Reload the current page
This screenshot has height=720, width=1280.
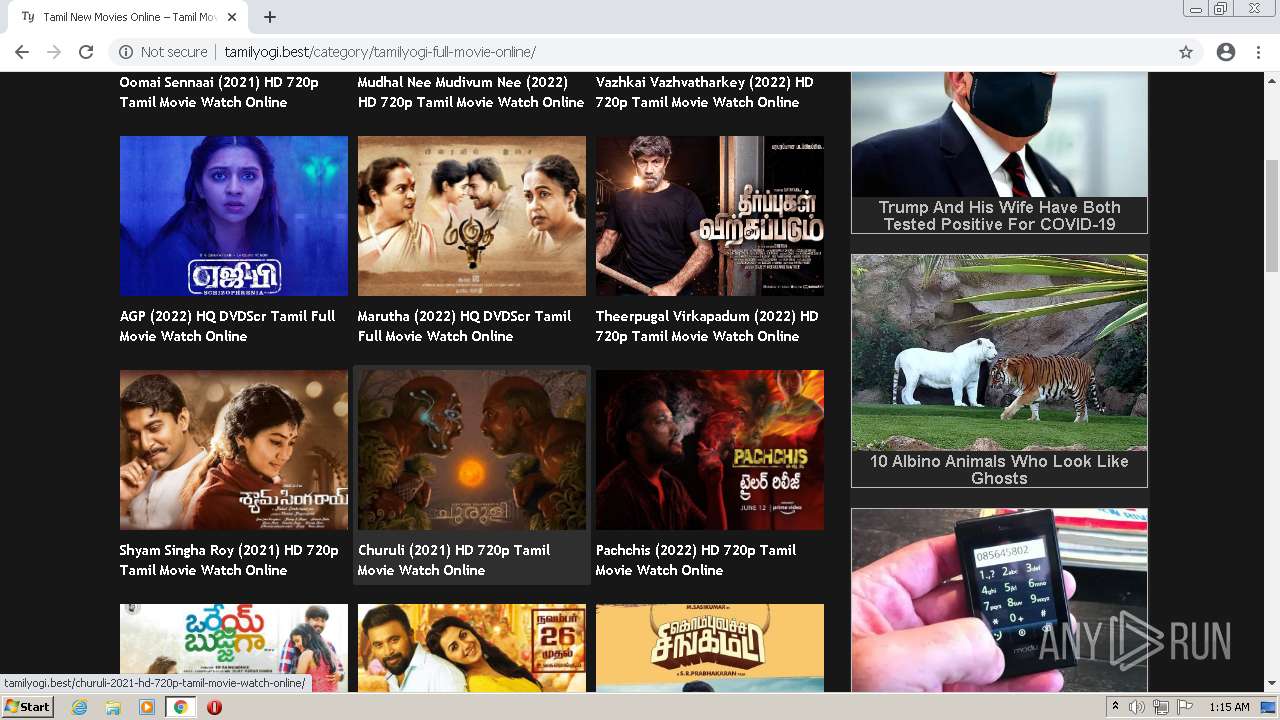pos(86,52)
